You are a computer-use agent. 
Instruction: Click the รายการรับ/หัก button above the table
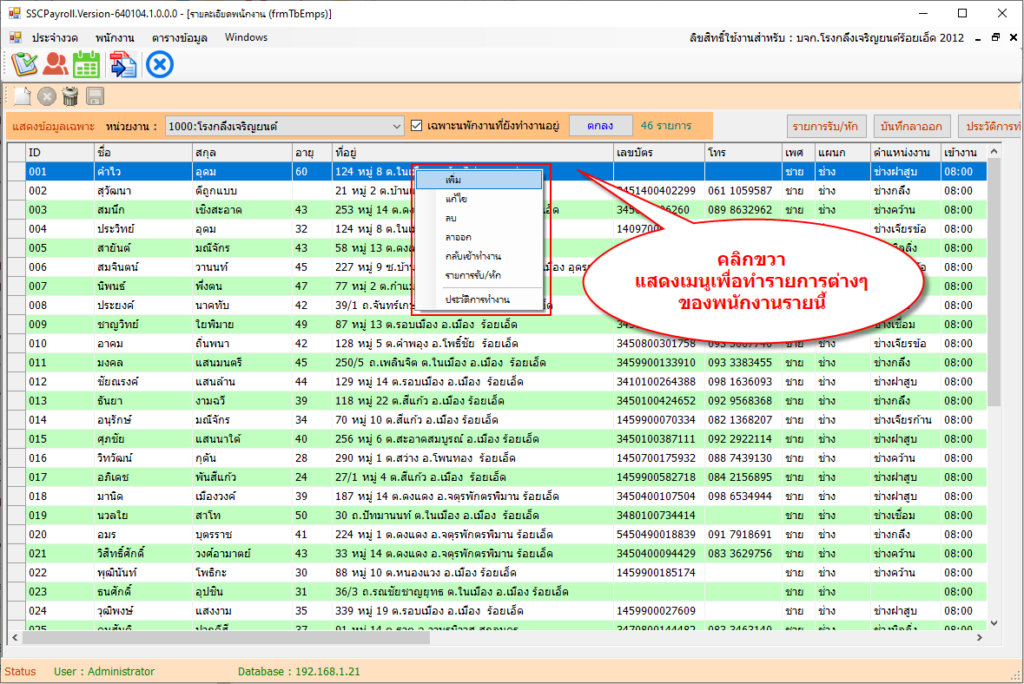825,126
